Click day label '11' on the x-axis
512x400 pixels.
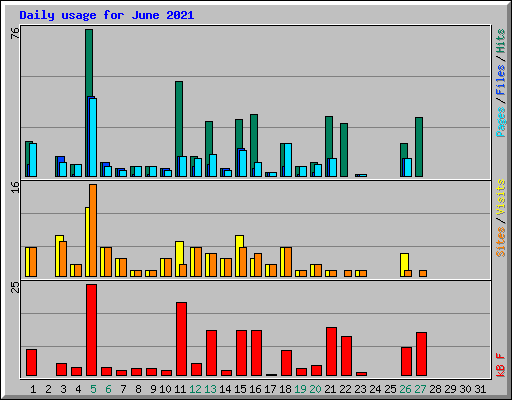coord(180,389)
